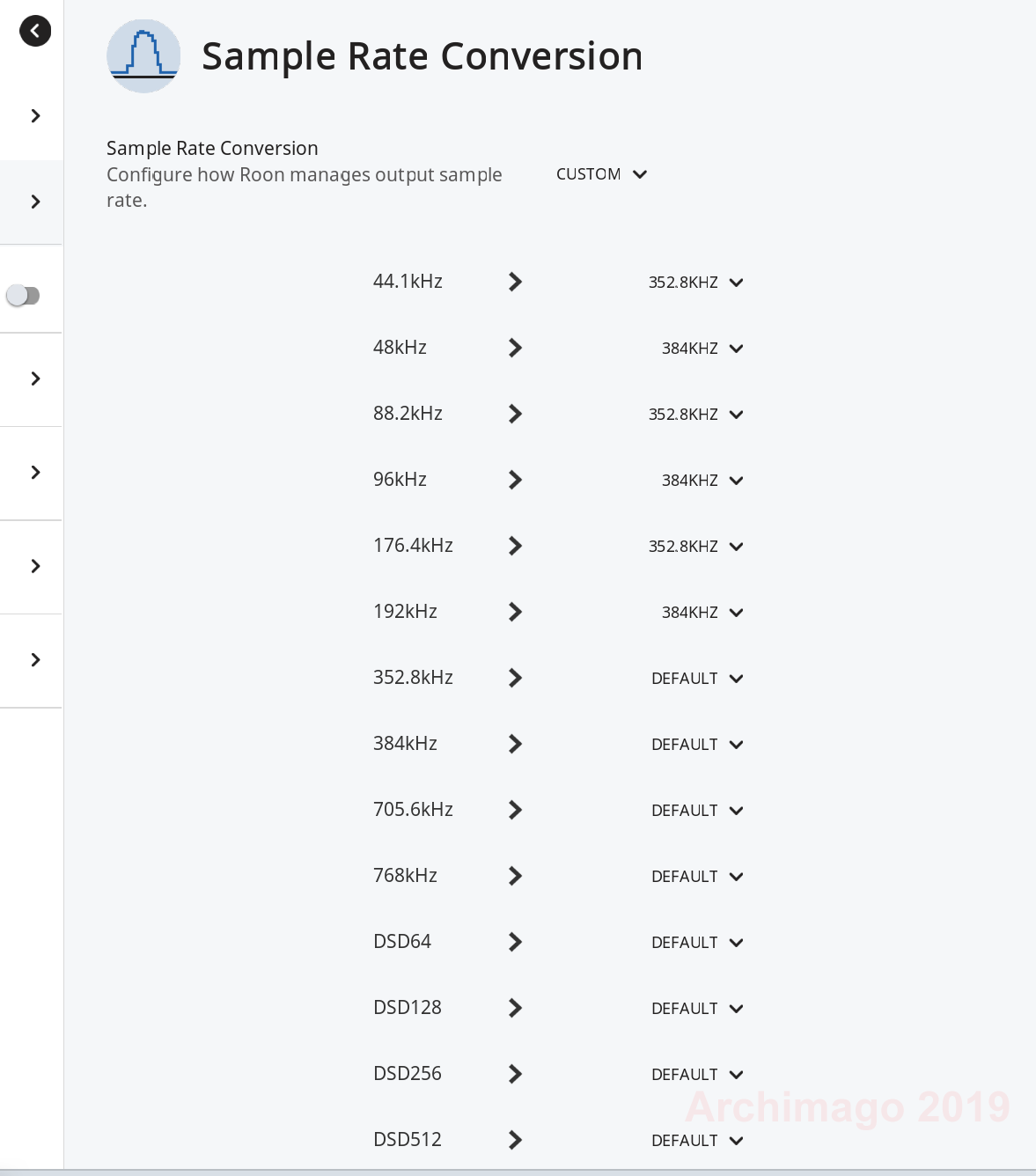This screenshot has width=1036, height=1176.
Task: Click the arrow icon next to 44.1kHz
Action: point(516,282)
